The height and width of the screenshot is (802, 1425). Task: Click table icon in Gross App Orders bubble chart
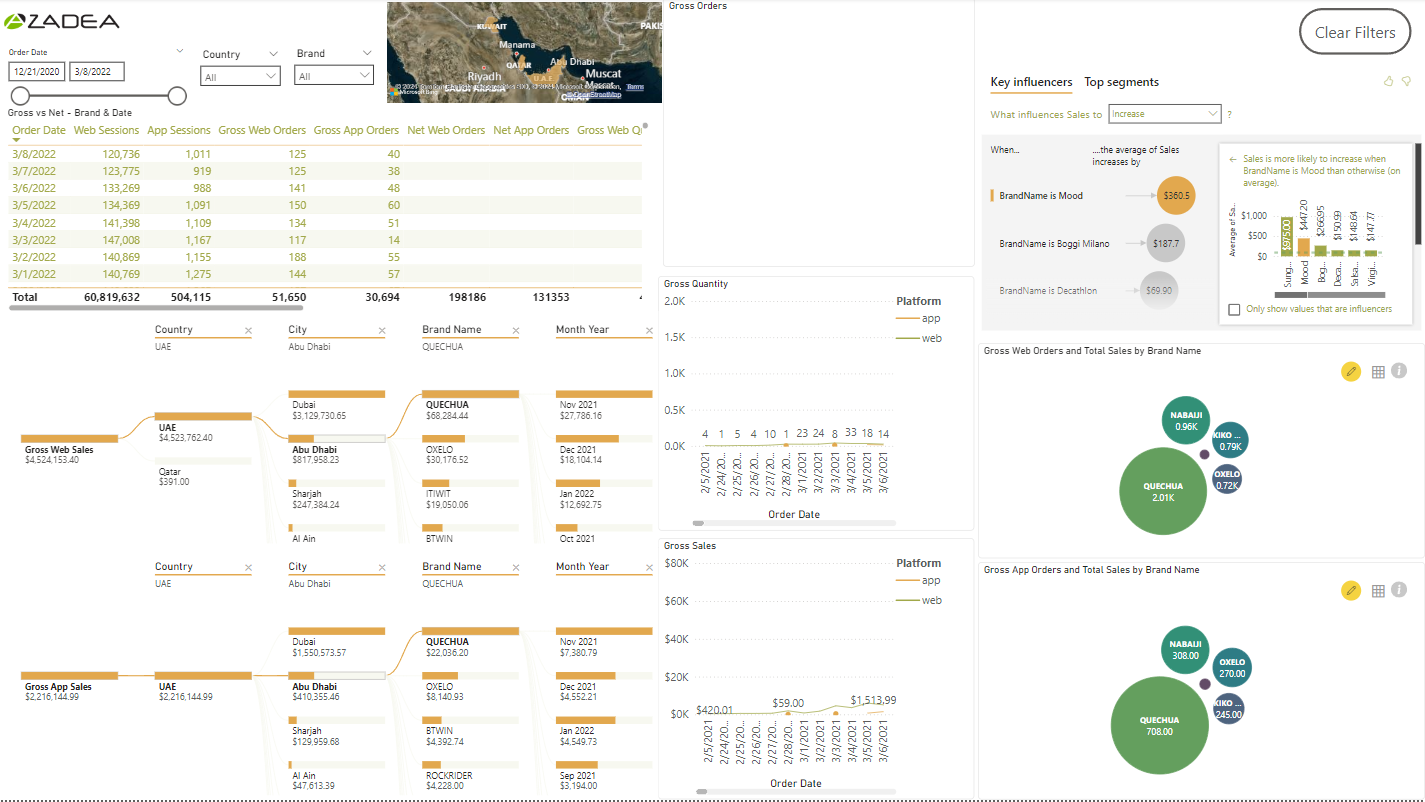coord(1378,591)
